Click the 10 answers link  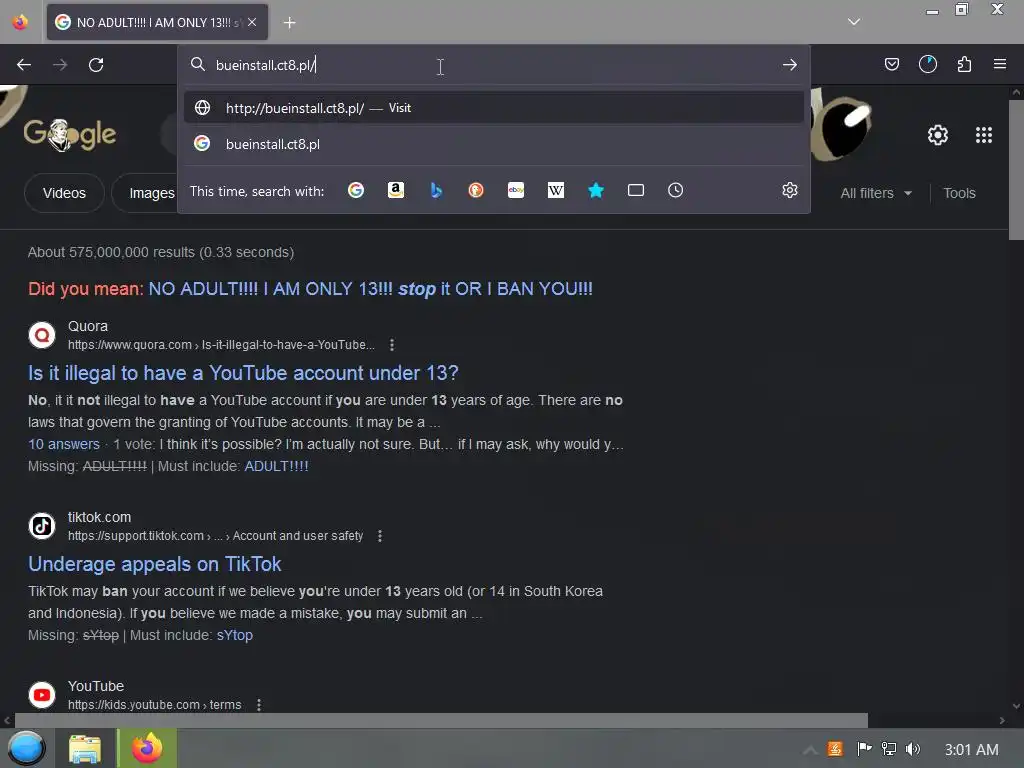pyautogui.click(x=64, y=444)
